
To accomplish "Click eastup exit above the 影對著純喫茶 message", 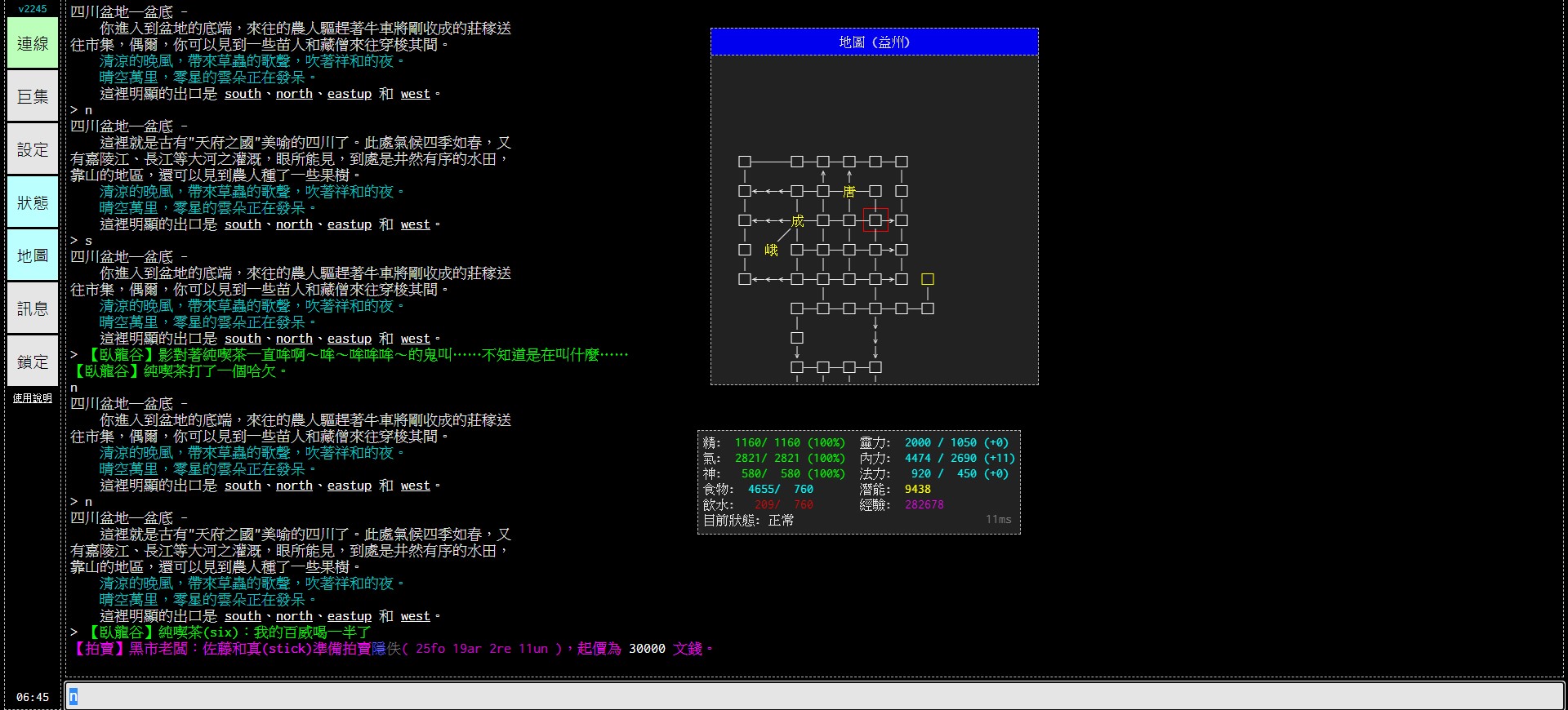I will (350, 339).
